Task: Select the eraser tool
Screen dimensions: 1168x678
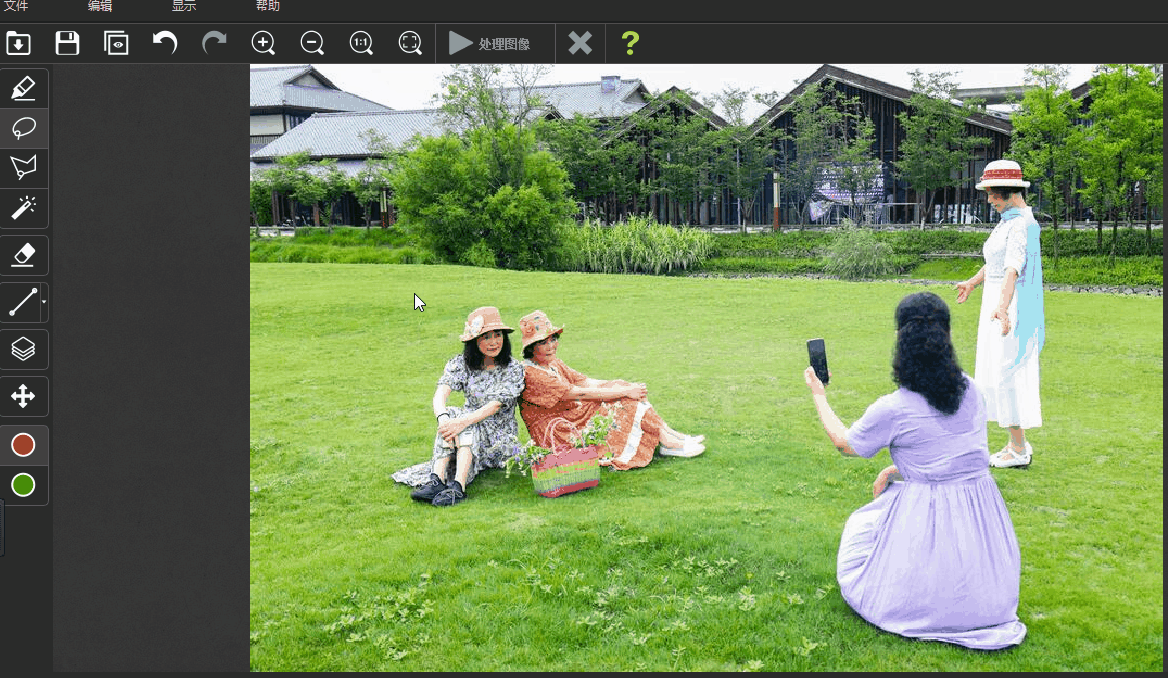Action: pyautogui.click(x=24, y=255)
